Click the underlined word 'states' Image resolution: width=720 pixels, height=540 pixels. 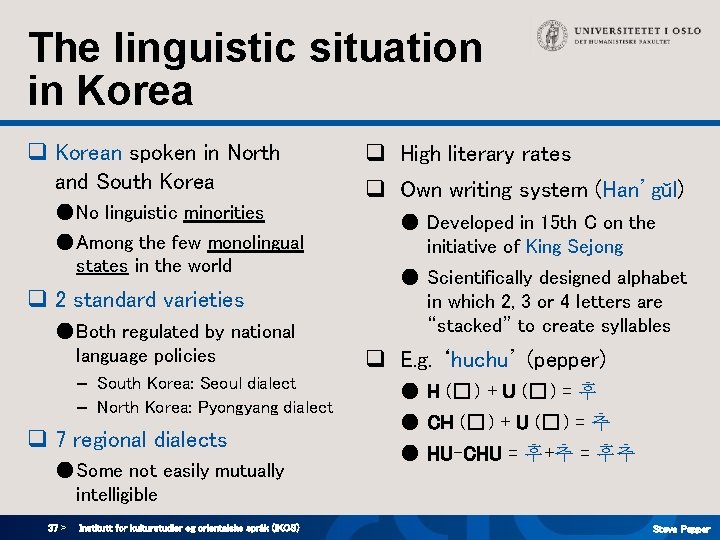coord(102,266)
